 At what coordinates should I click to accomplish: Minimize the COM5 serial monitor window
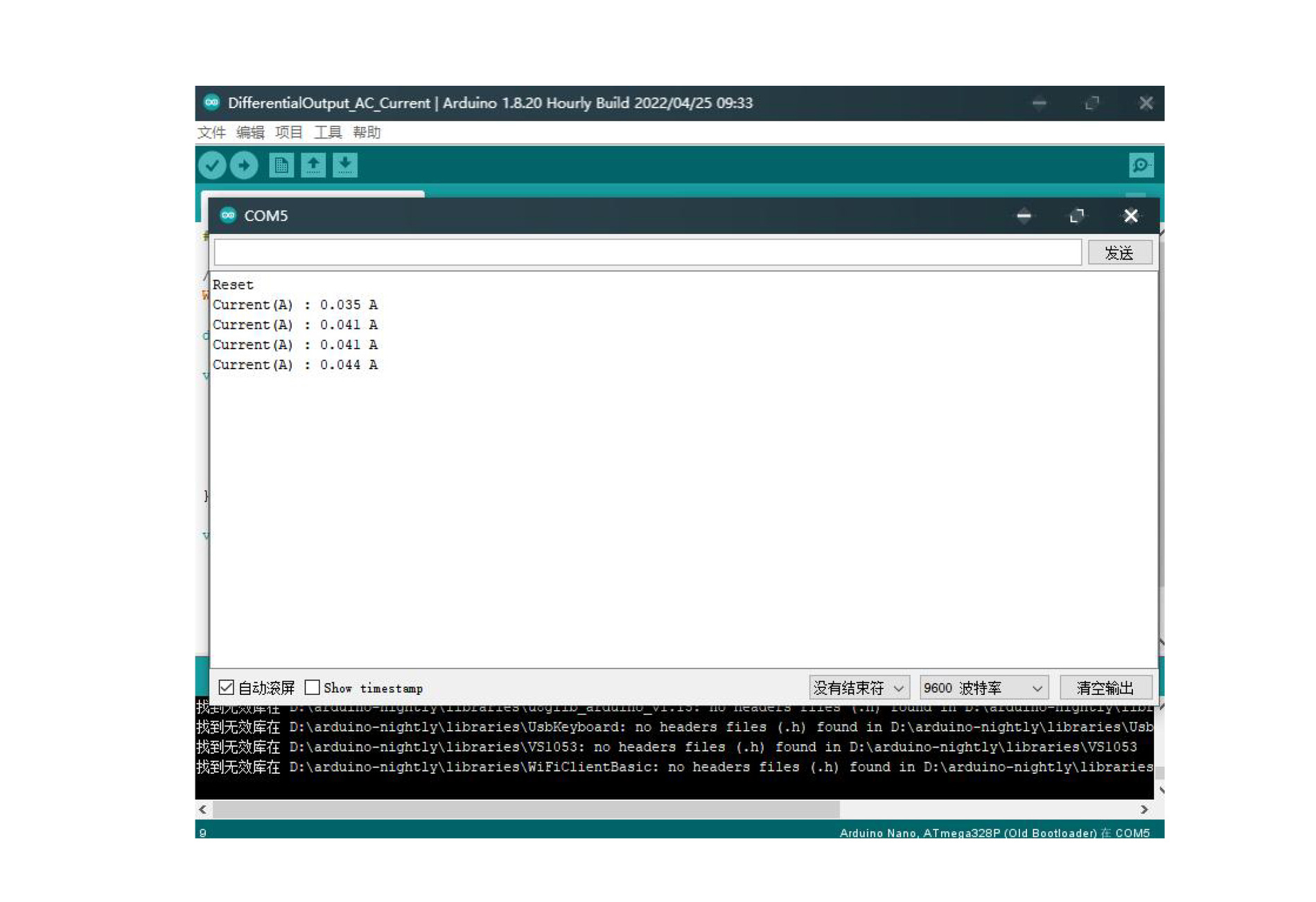click(1024, 215)
